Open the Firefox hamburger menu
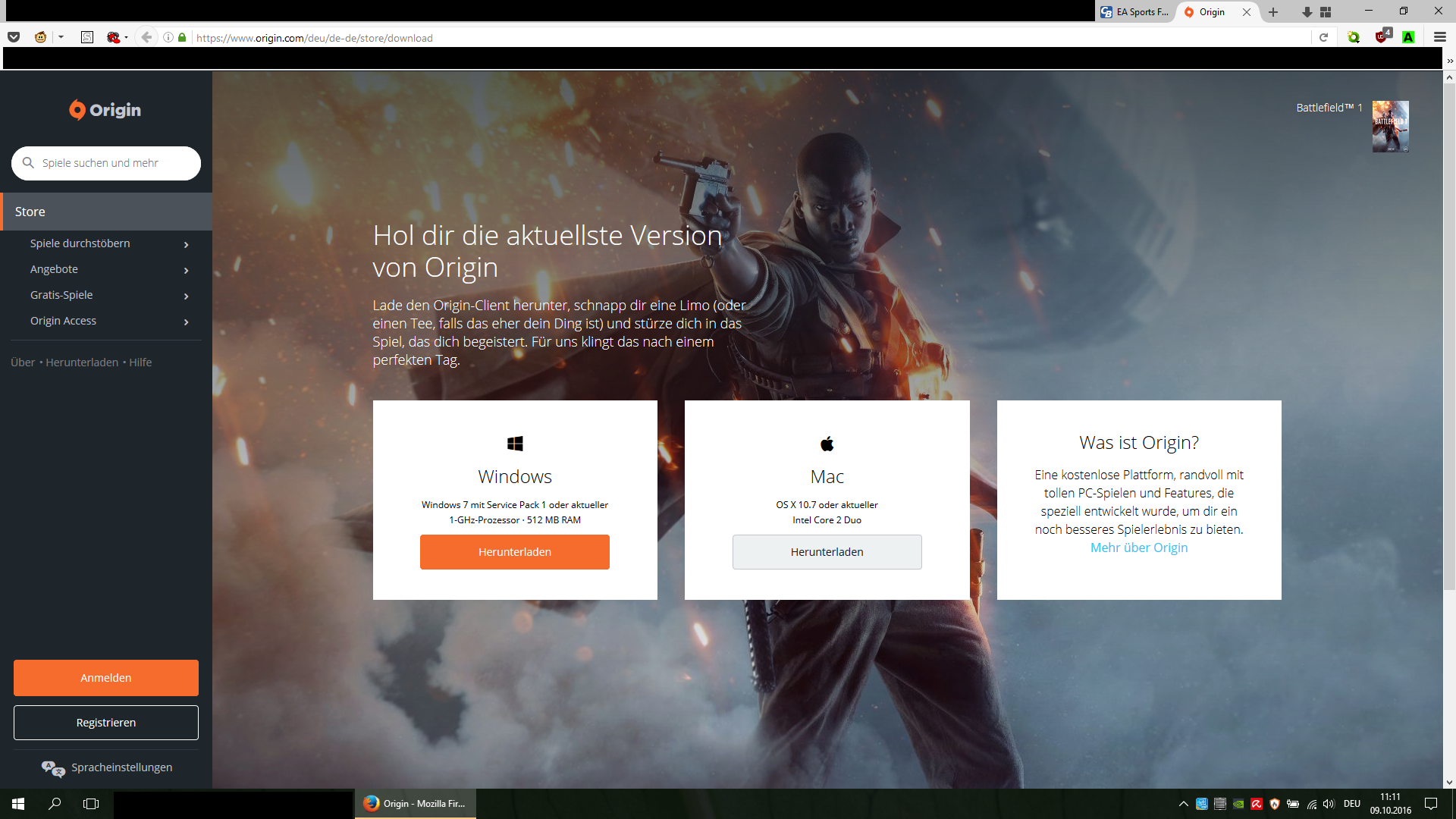This screenshot has width=1456, height=819. [1439, 37]
